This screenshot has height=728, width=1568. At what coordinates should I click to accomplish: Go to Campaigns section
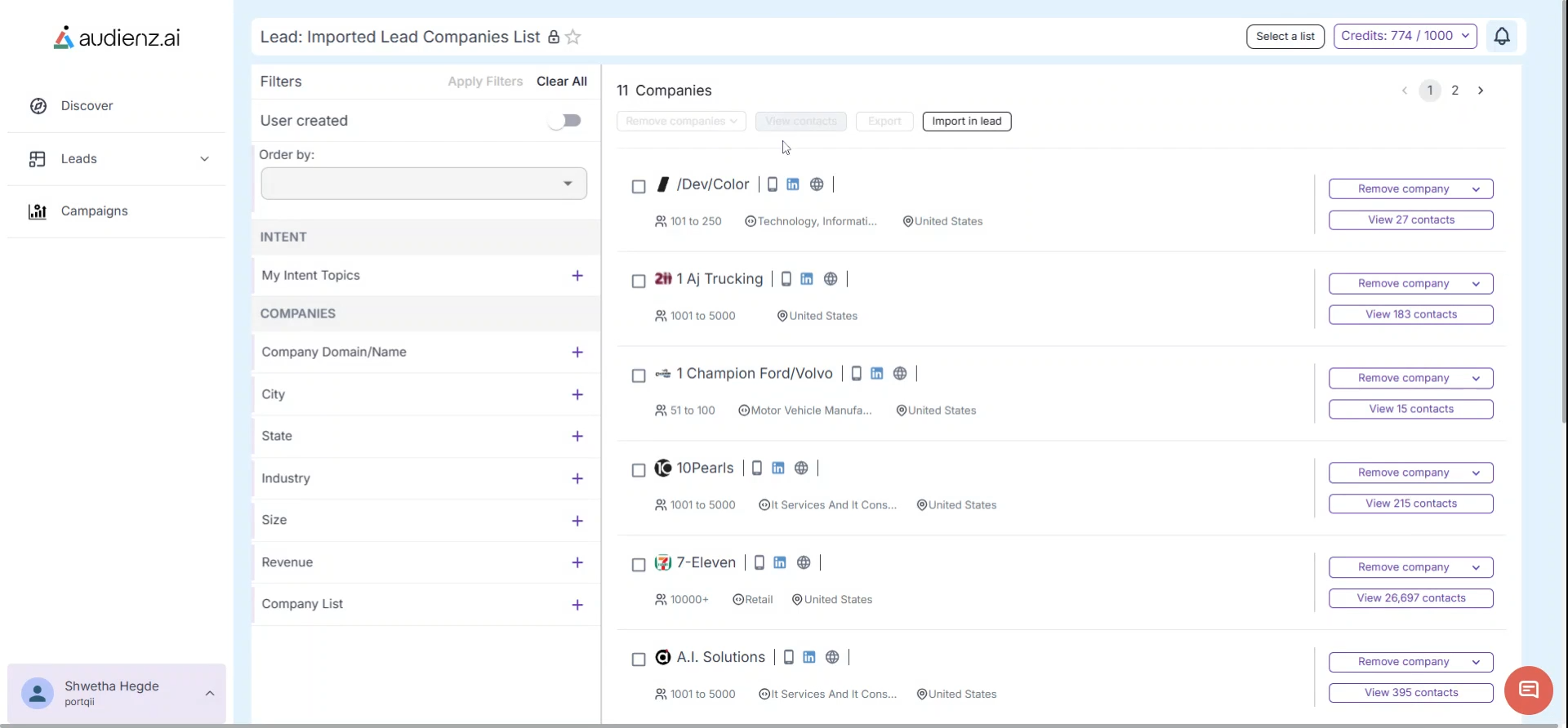(x=94, y=211)
